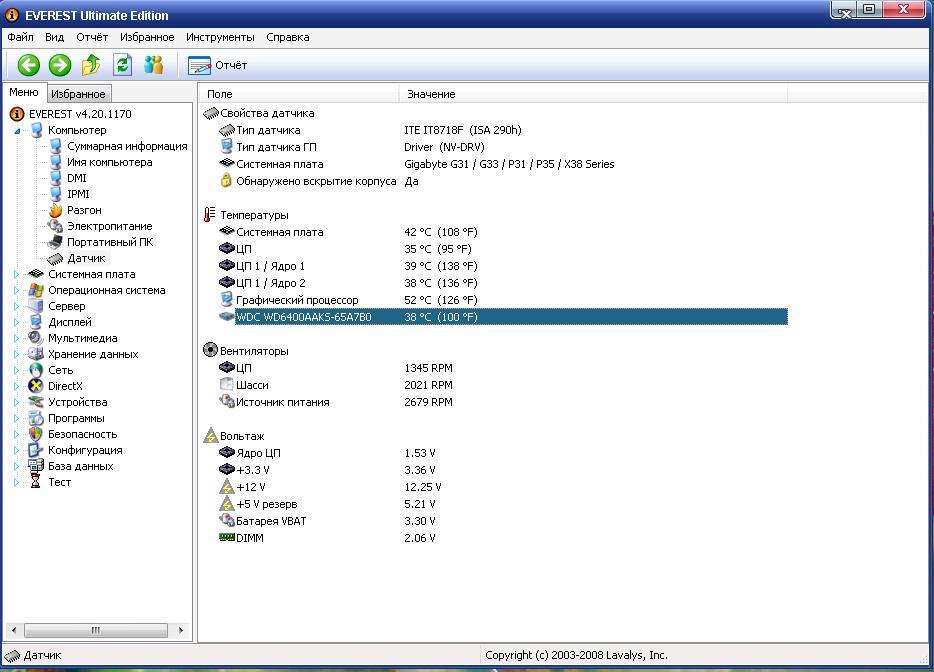
Task: Click the padlock icon by Обнаружено вскрытие корпуса
Action: coord(226,181)
